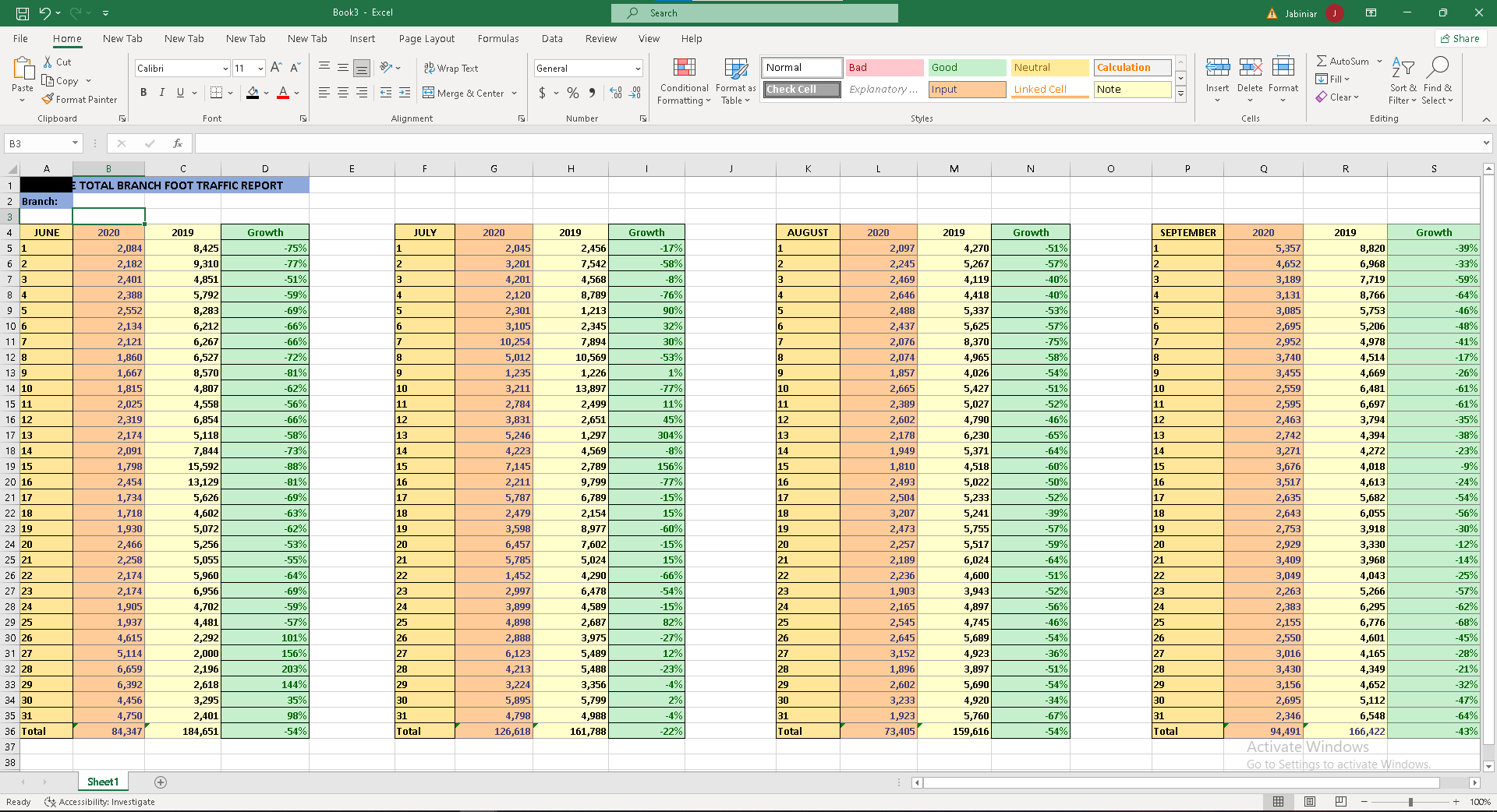This screenshot has height=812, width=1497.
Task: Click the Orientation text angle icon
Action: tap(386, 68)
